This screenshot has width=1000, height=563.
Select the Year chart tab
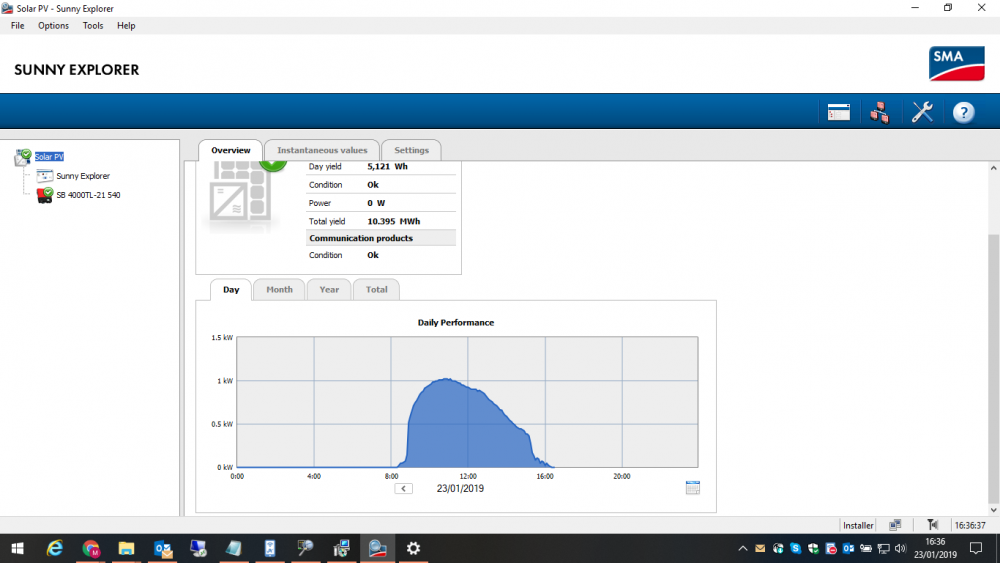tap(329, 289)
